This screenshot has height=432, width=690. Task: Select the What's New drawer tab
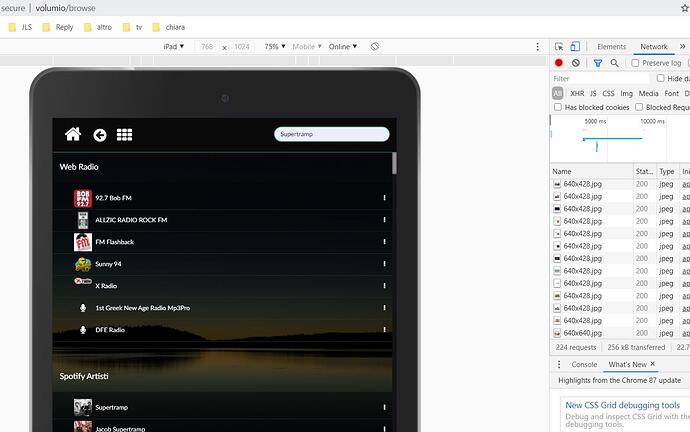627,364
